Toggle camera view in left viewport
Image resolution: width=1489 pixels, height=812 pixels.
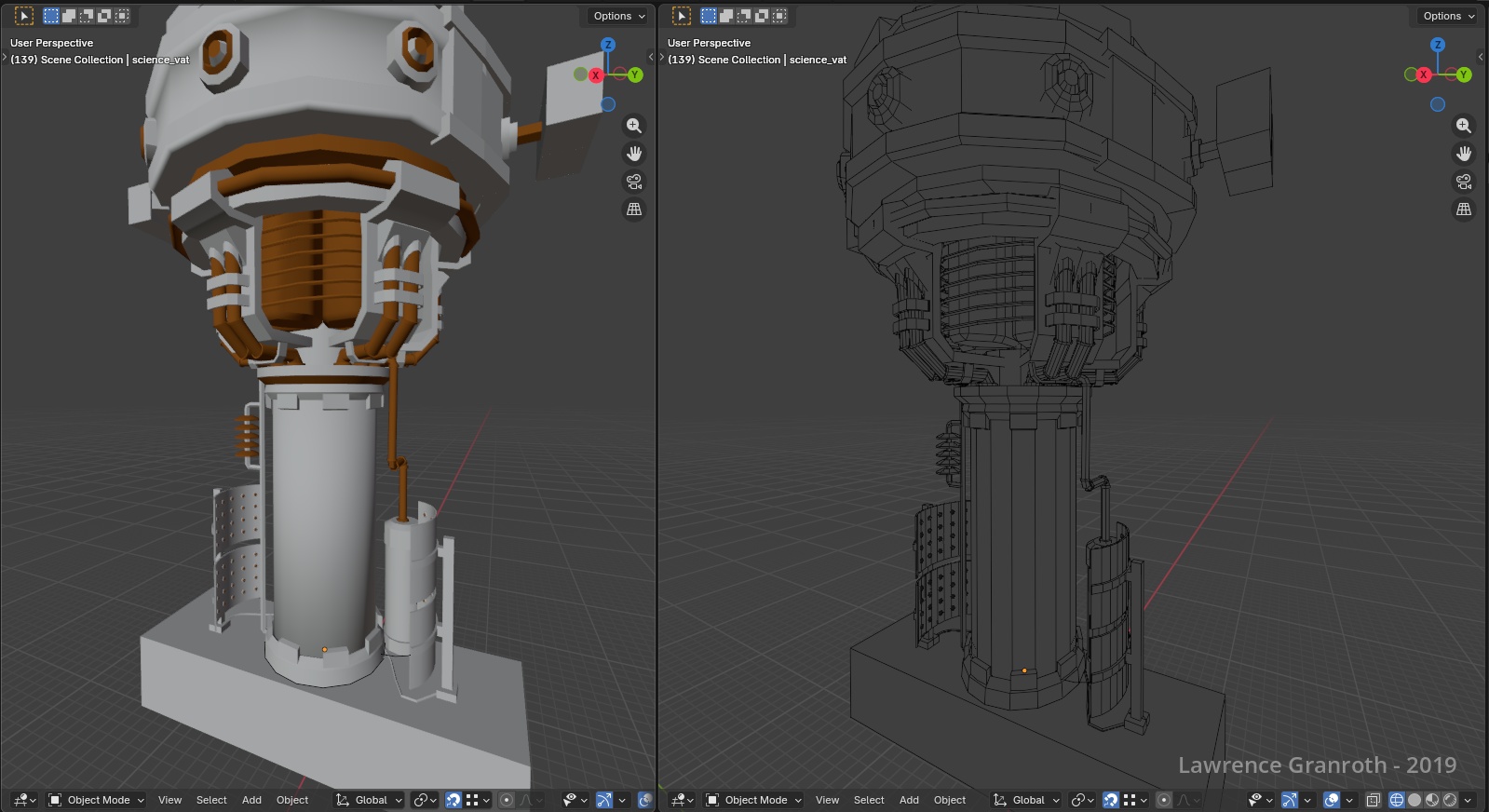tap(634, 182)
